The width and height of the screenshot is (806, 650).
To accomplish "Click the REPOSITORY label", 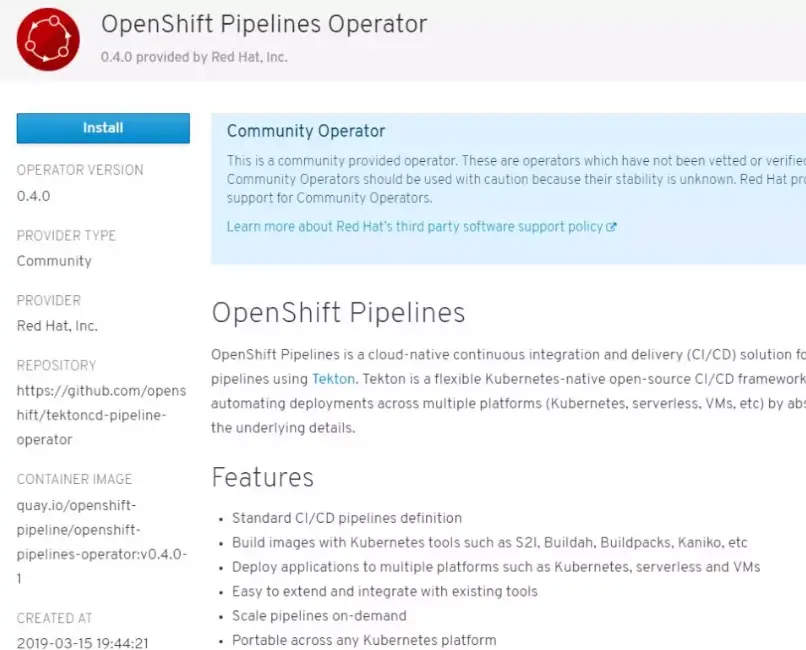I will [56, 365].
